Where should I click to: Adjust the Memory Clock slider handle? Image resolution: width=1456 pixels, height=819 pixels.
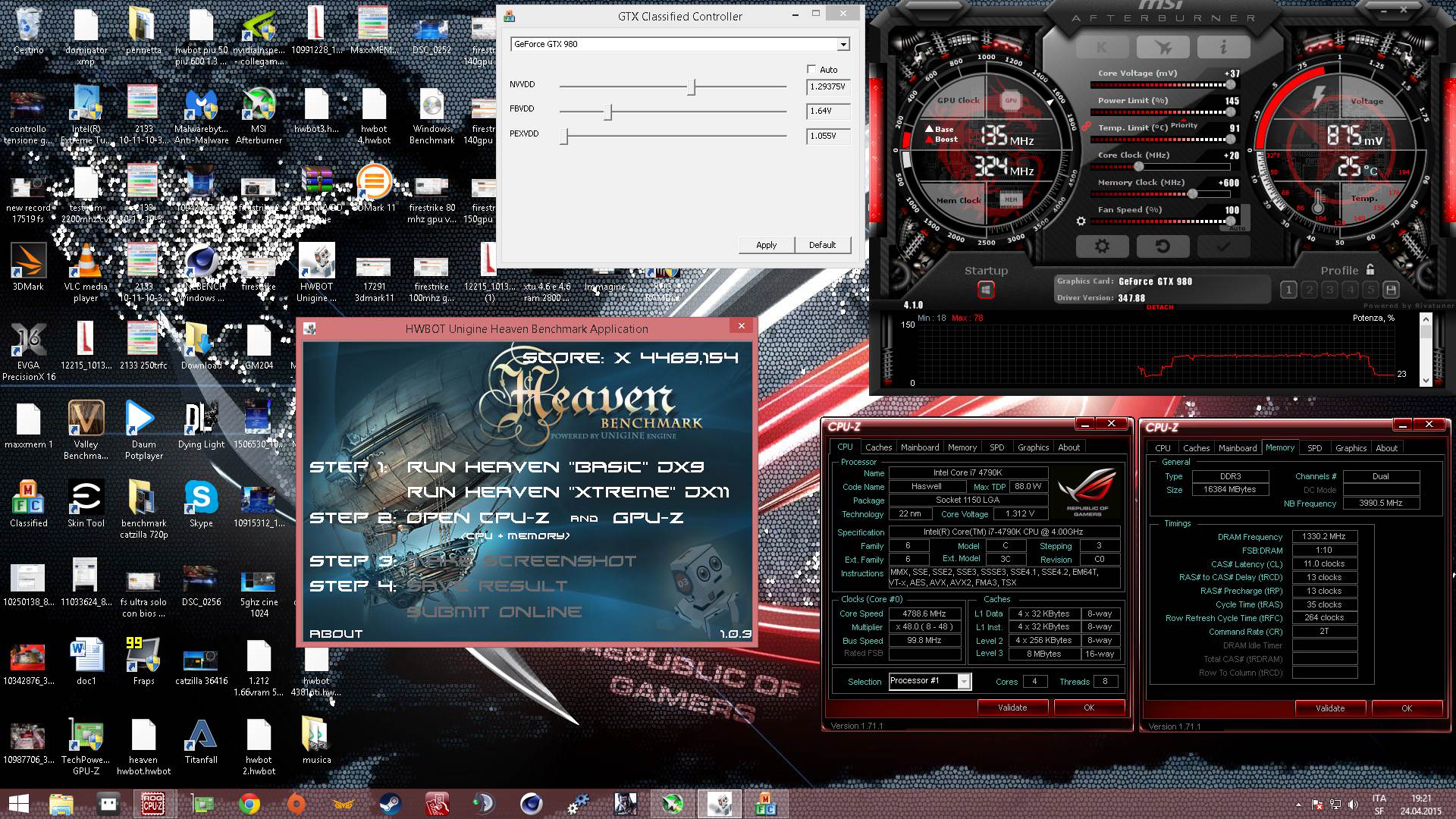(x=1193, y=193)
